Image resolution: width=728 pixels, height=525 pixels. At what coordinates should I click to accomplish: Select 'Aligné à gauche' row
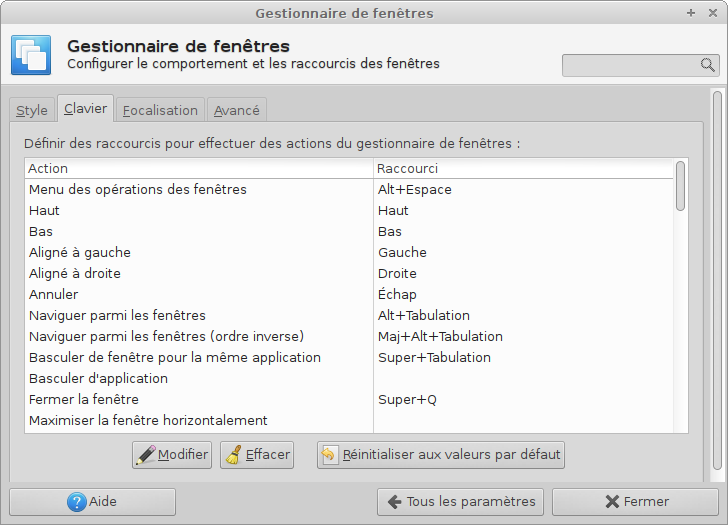(x=349, y=253)
